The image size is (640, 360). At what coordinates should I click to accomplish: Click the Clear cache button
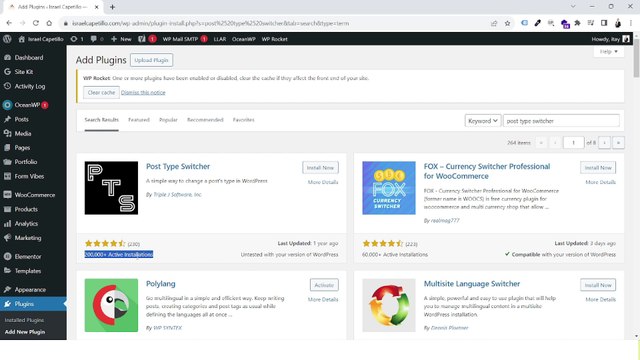pyautogui.click(x=101, y=93)
